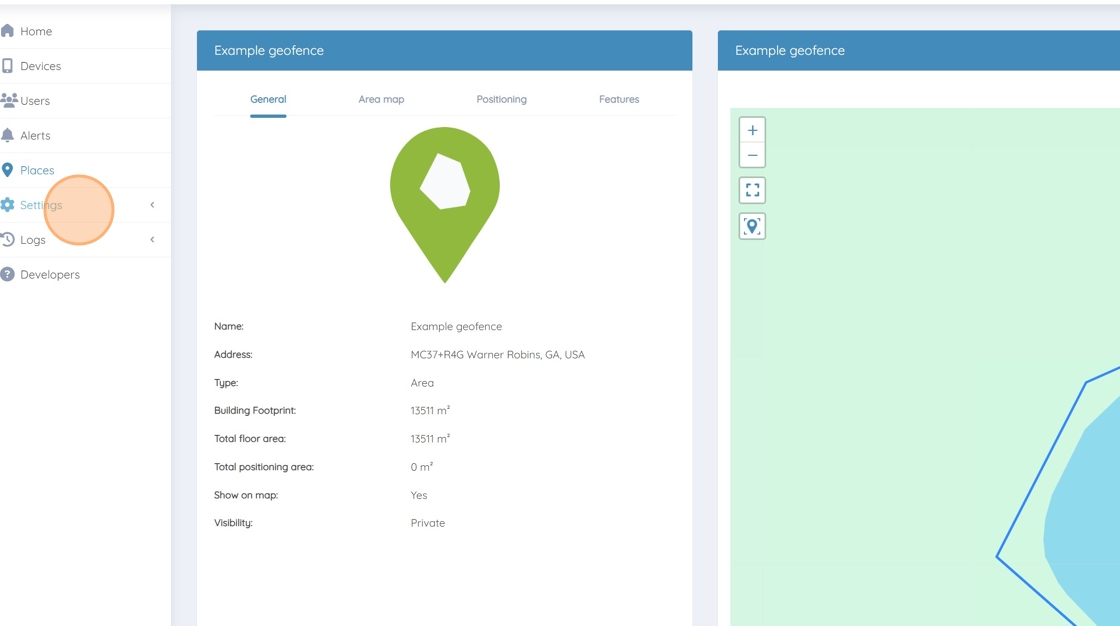Click the Name value Example geofence
1120x626 pixels.
tap(456, 327)
